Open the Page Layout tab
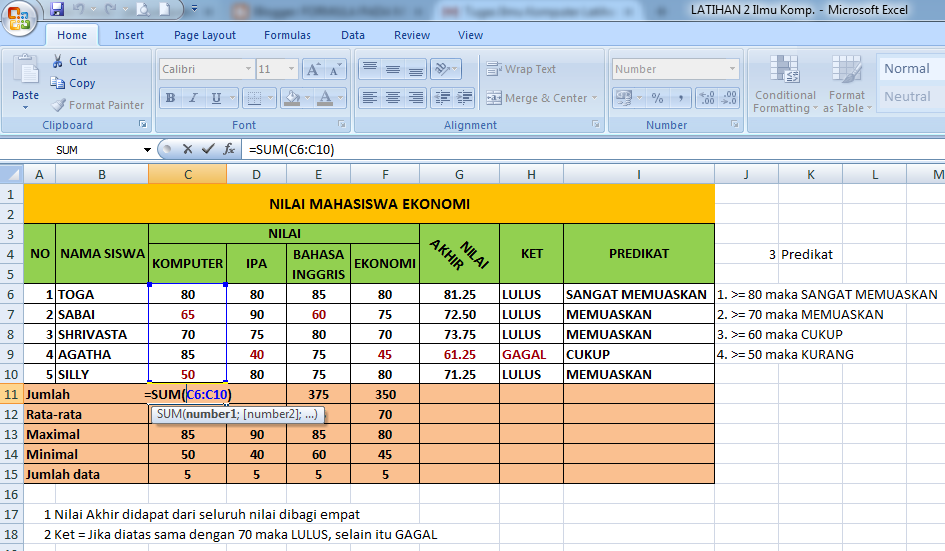The width and height of the screenshot is (945, 551). (205, 35)
